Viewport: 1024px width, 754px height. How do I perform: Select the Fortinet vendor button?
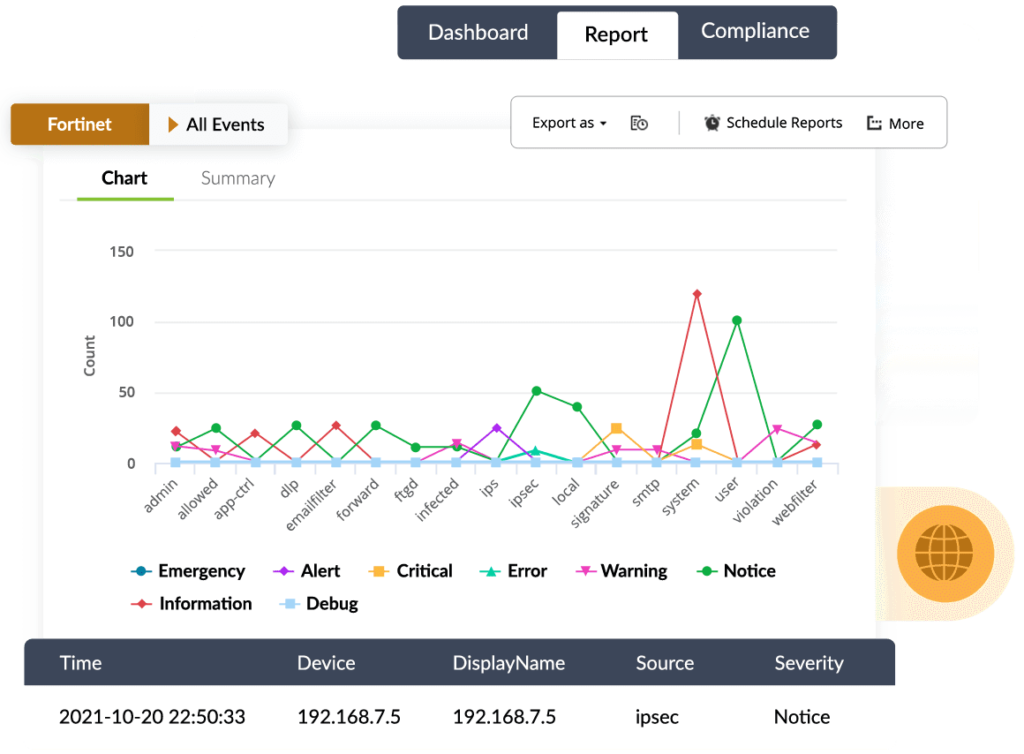click(x=79, y=124)
